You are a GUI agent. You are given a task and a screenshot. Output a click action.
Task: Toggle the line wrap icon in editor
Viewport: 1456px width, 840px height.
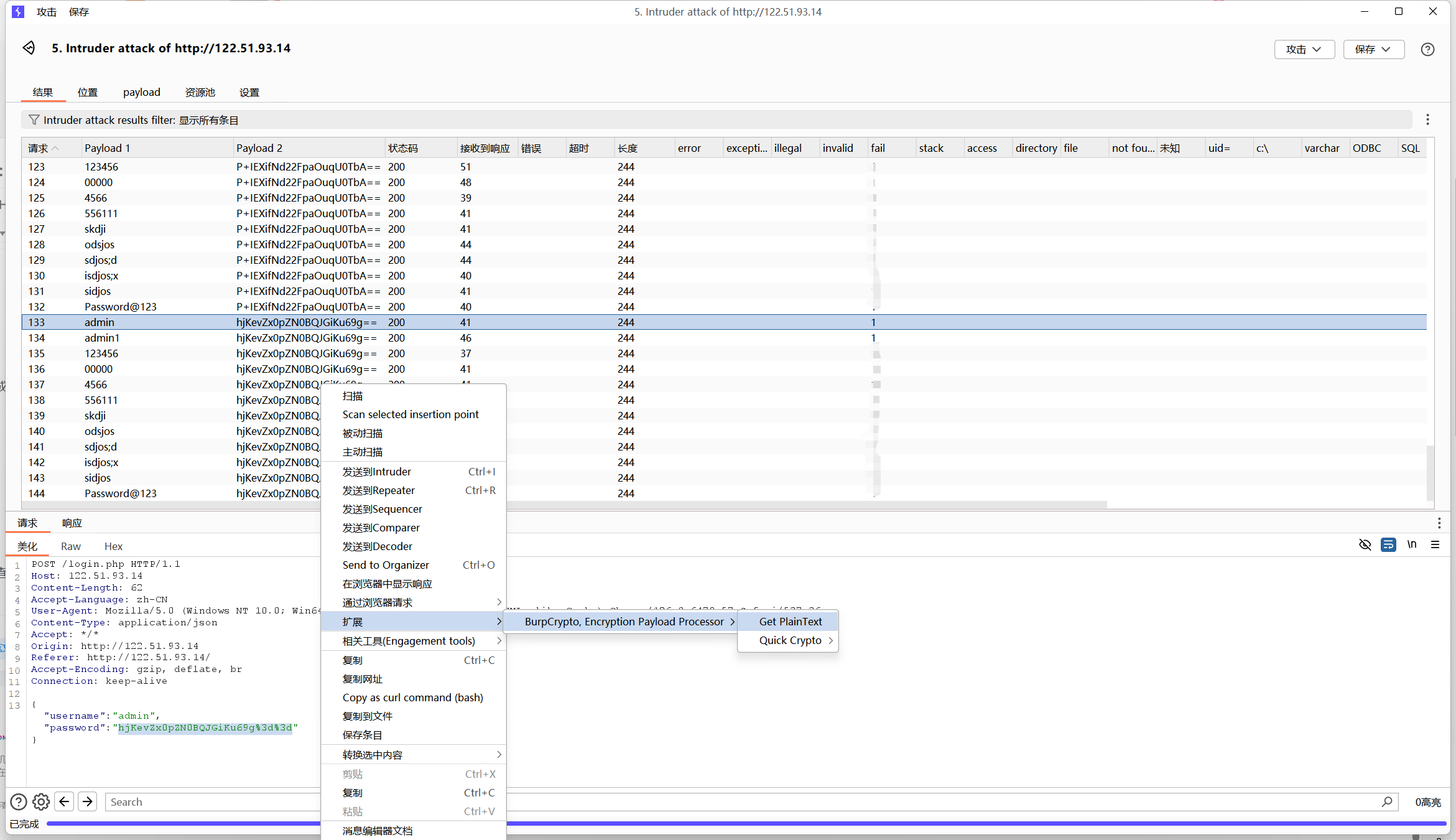1388,544
